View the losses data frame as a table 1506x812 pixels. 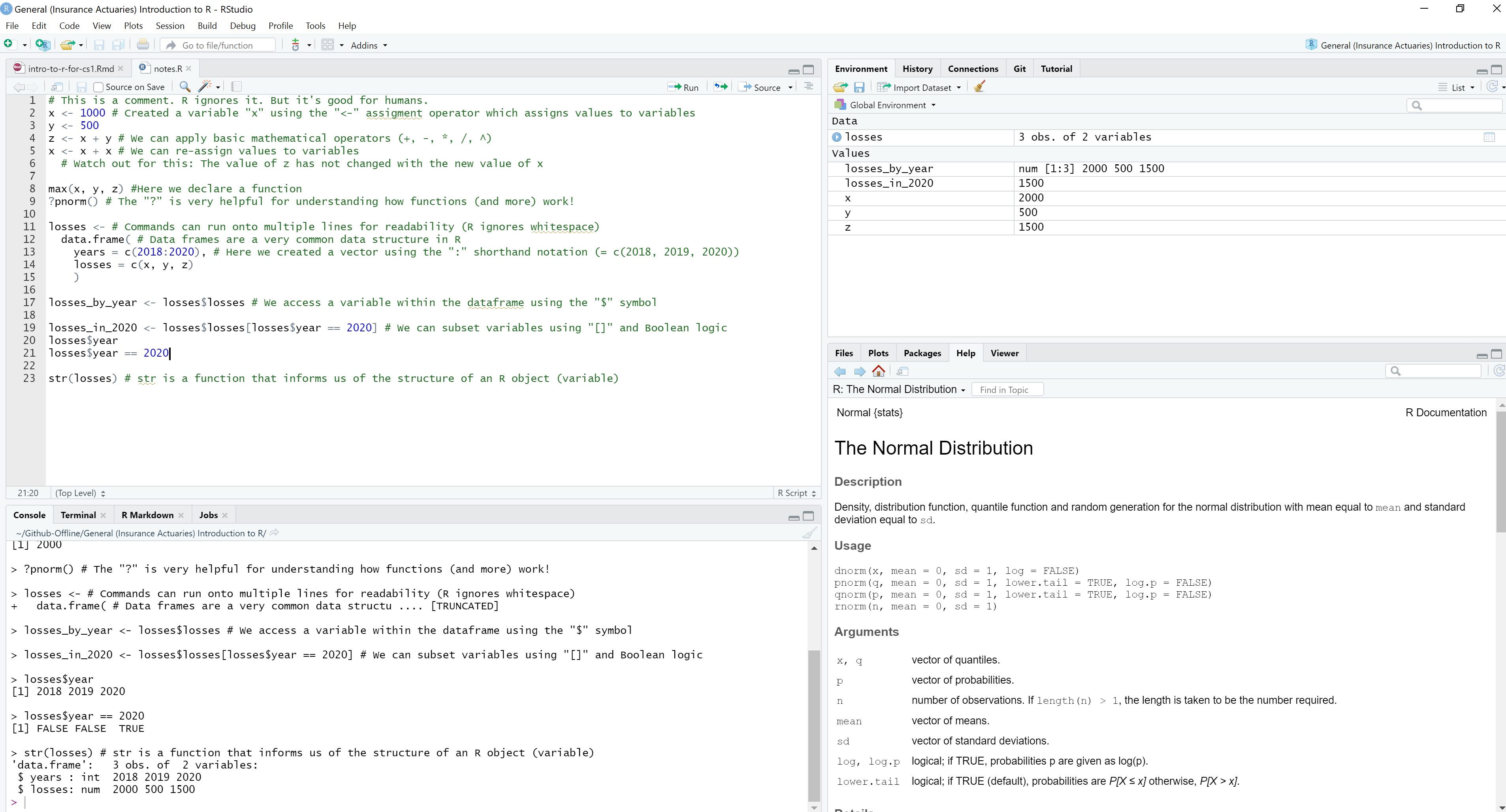[1489, 137]
